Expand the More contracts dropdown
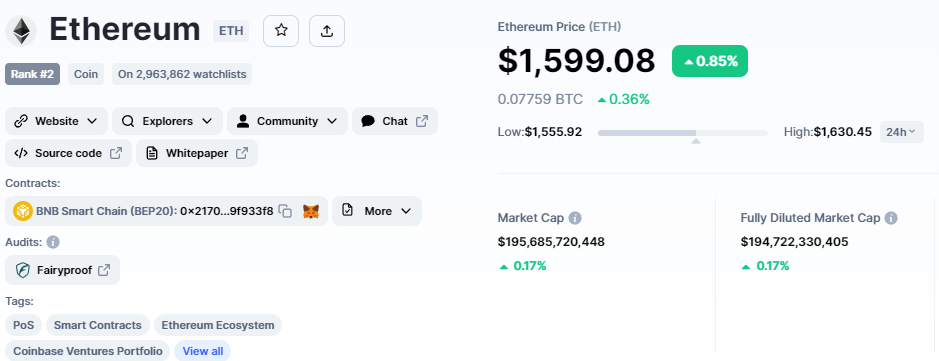 377,211
